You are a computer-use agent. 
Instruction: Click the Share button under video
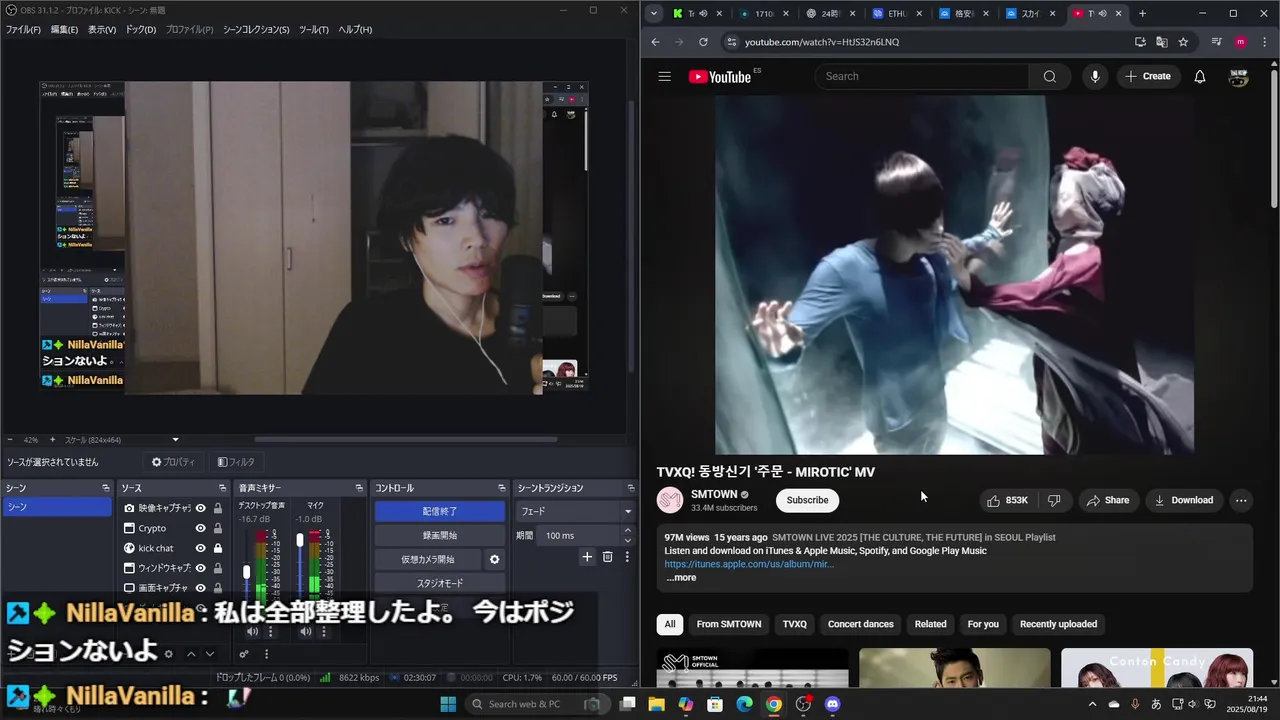(x=1108, y=500)
